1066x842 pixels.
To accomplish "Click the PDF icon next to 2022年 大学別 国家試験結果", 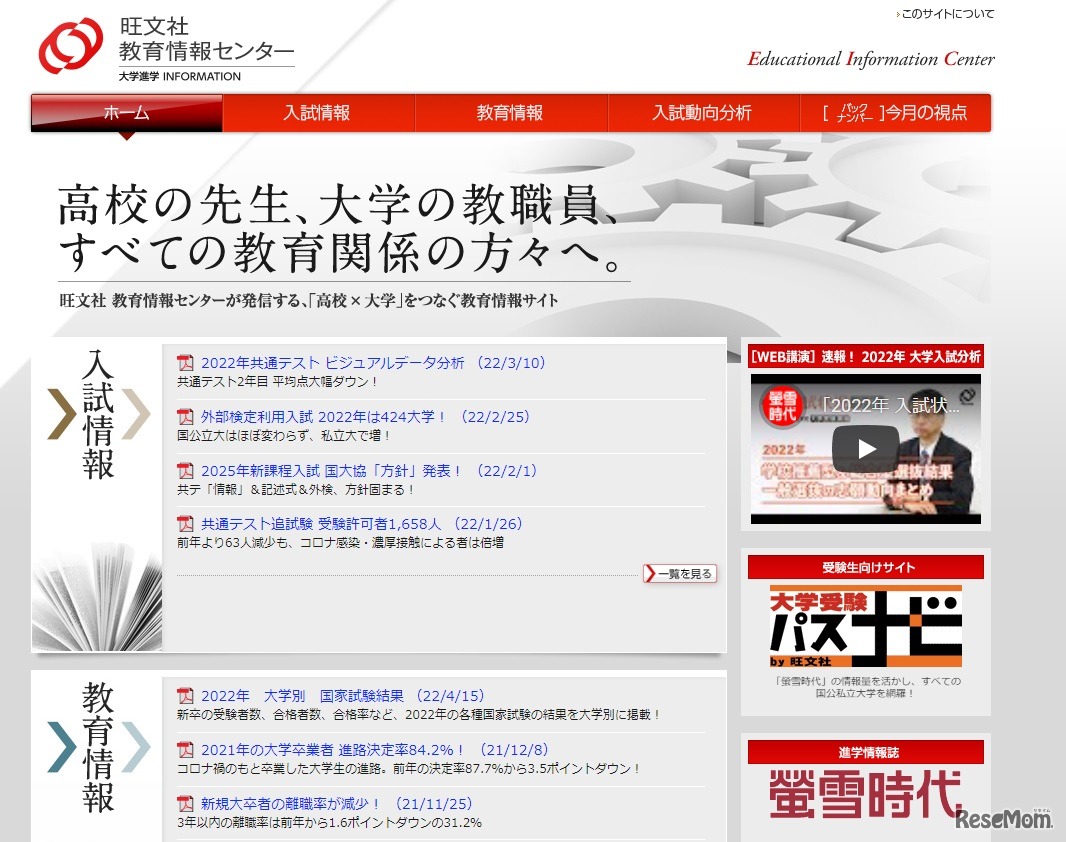I will tap(184, 695).
